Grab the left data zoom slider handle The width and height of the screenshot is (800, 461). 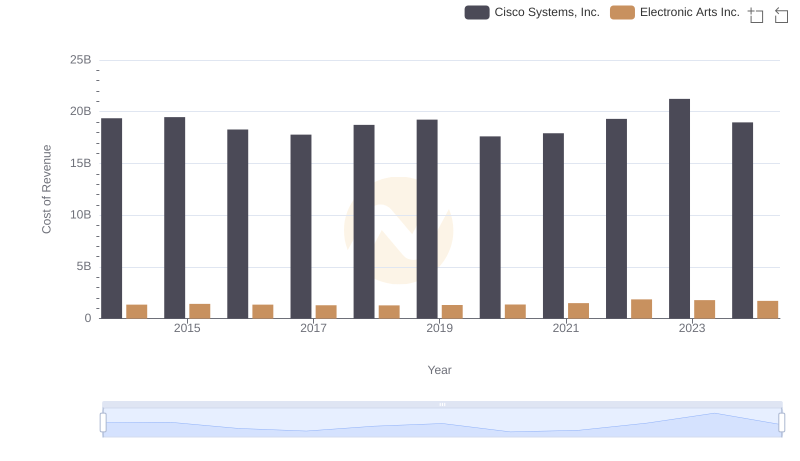click(x=103, y=422)
